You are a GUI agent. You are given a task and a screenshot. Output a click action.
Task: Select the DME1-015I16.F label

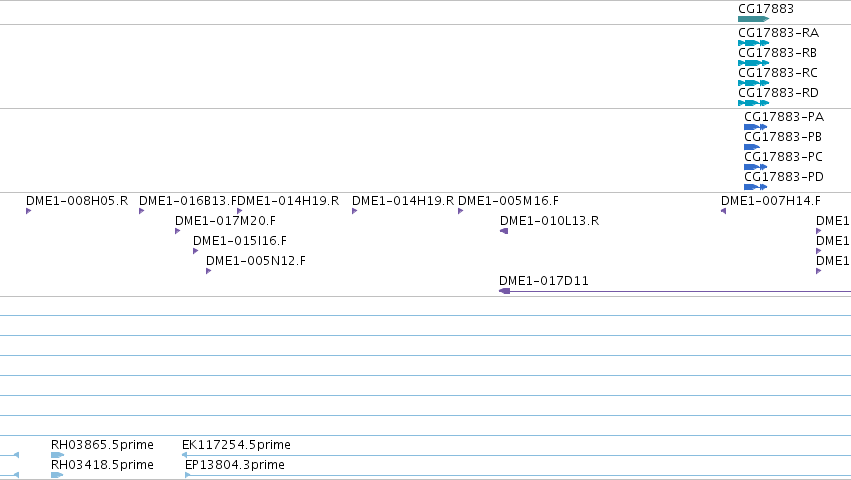click(240, 241)
